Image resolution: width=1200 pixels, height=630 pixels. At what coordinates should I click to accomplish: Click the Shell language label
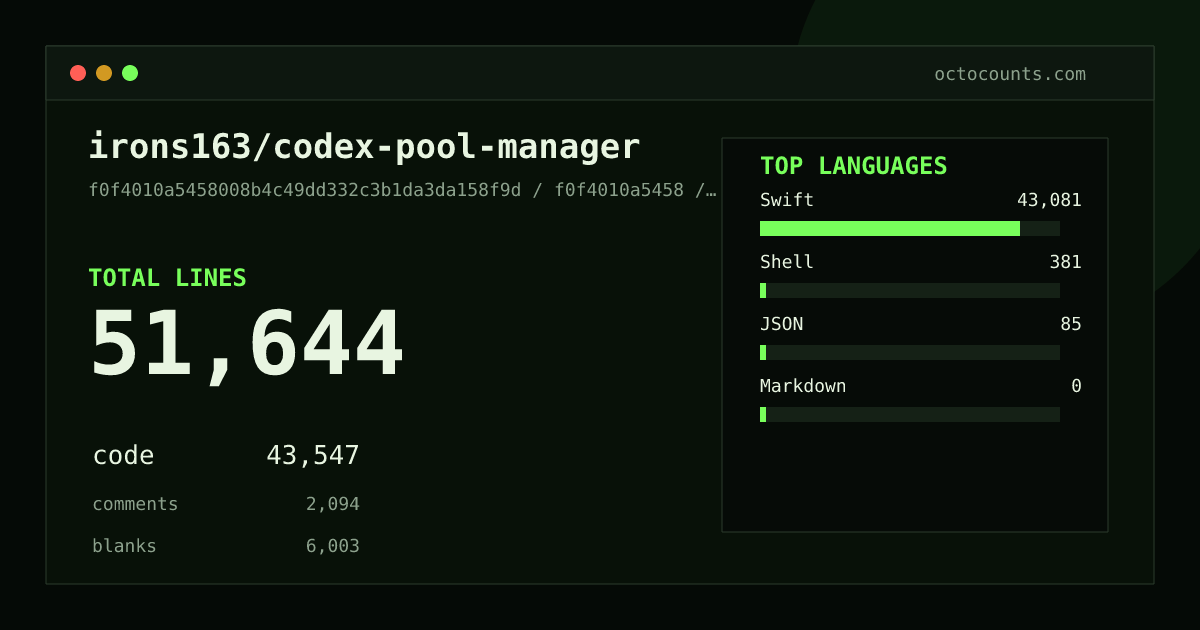point(787,262)
